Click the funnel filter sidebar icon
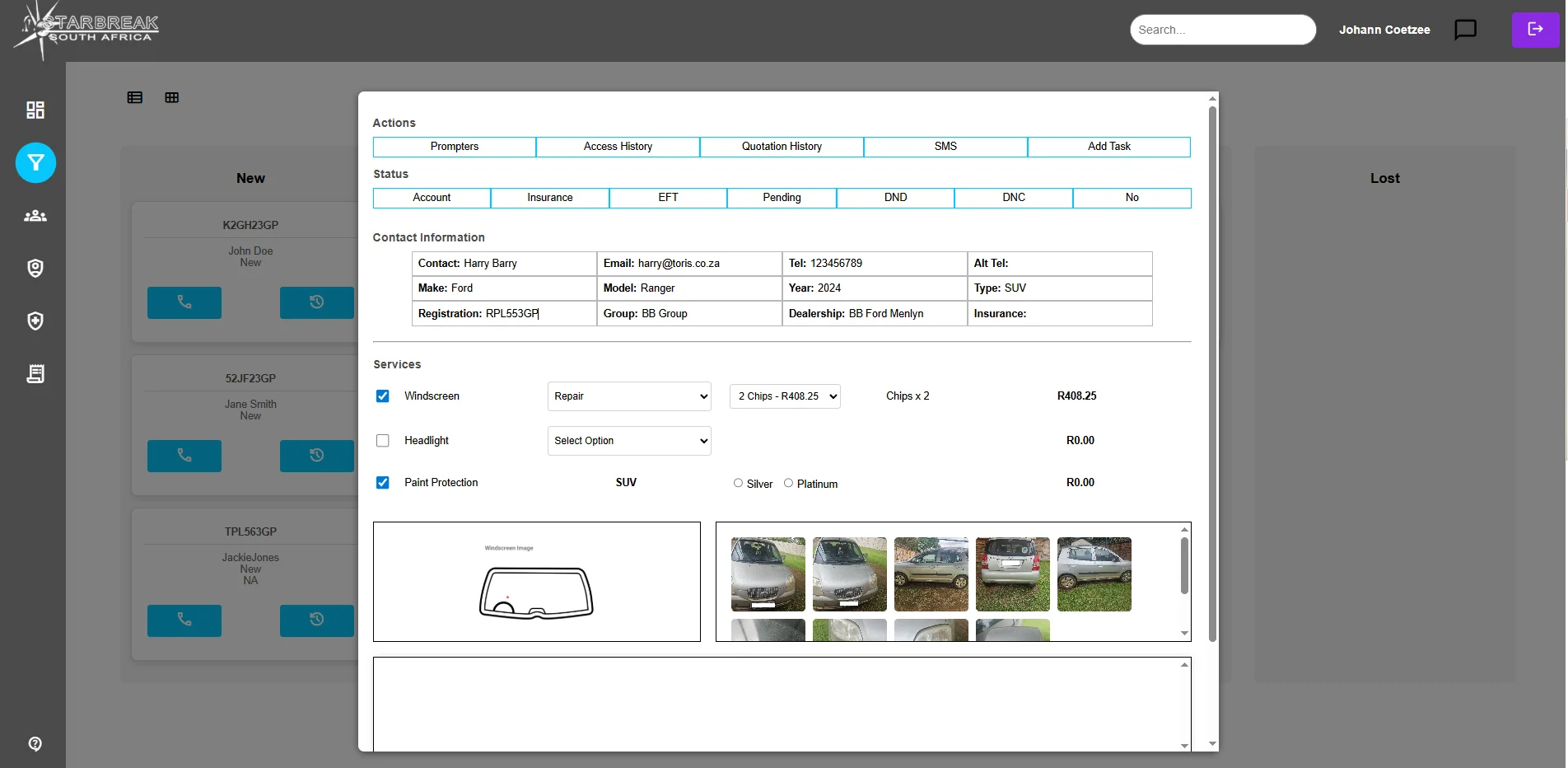 click(x=35, y=163)
